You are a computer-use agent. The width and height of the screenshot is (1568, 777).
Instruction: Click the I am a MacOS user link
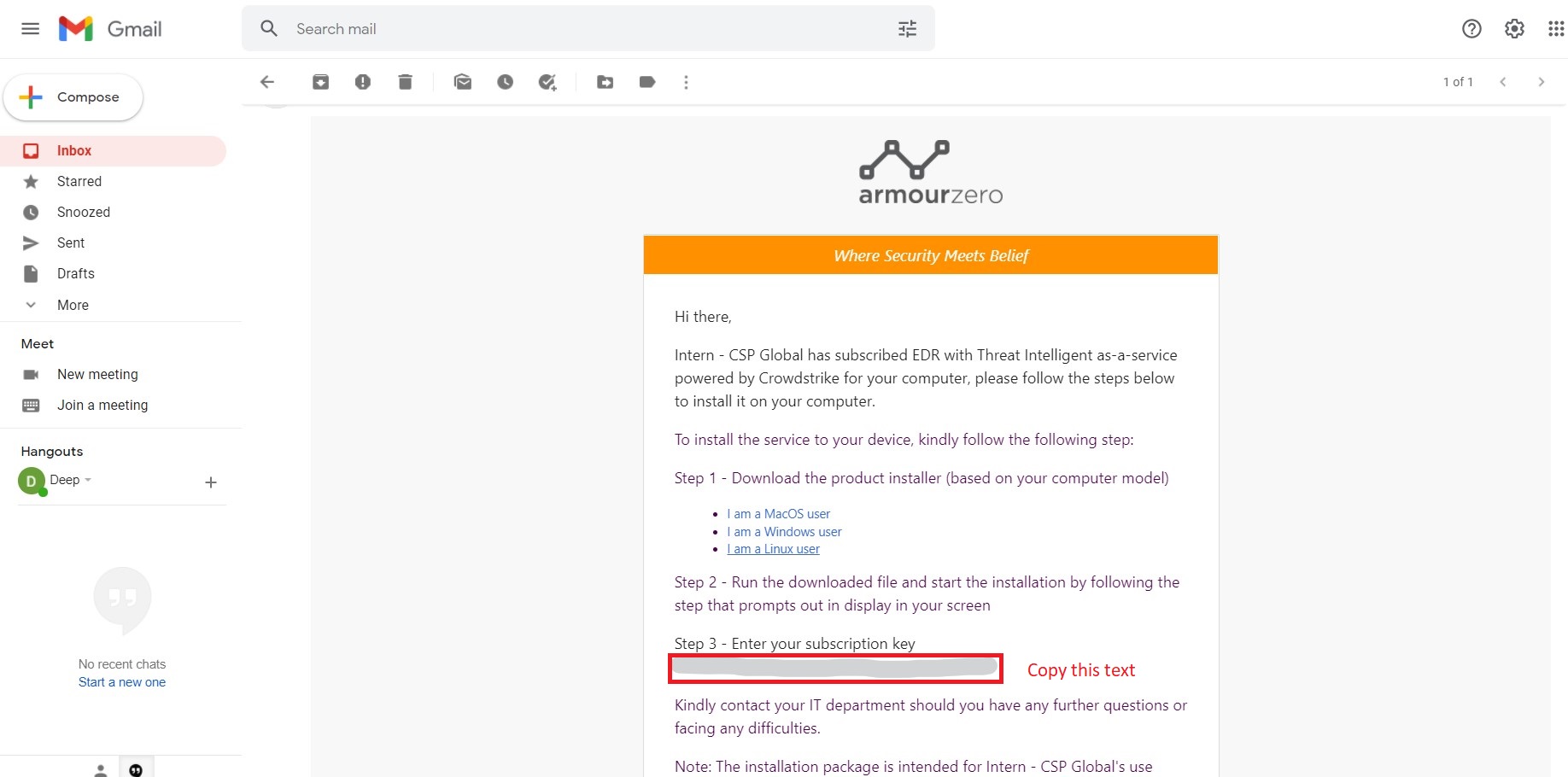[778, 514]
